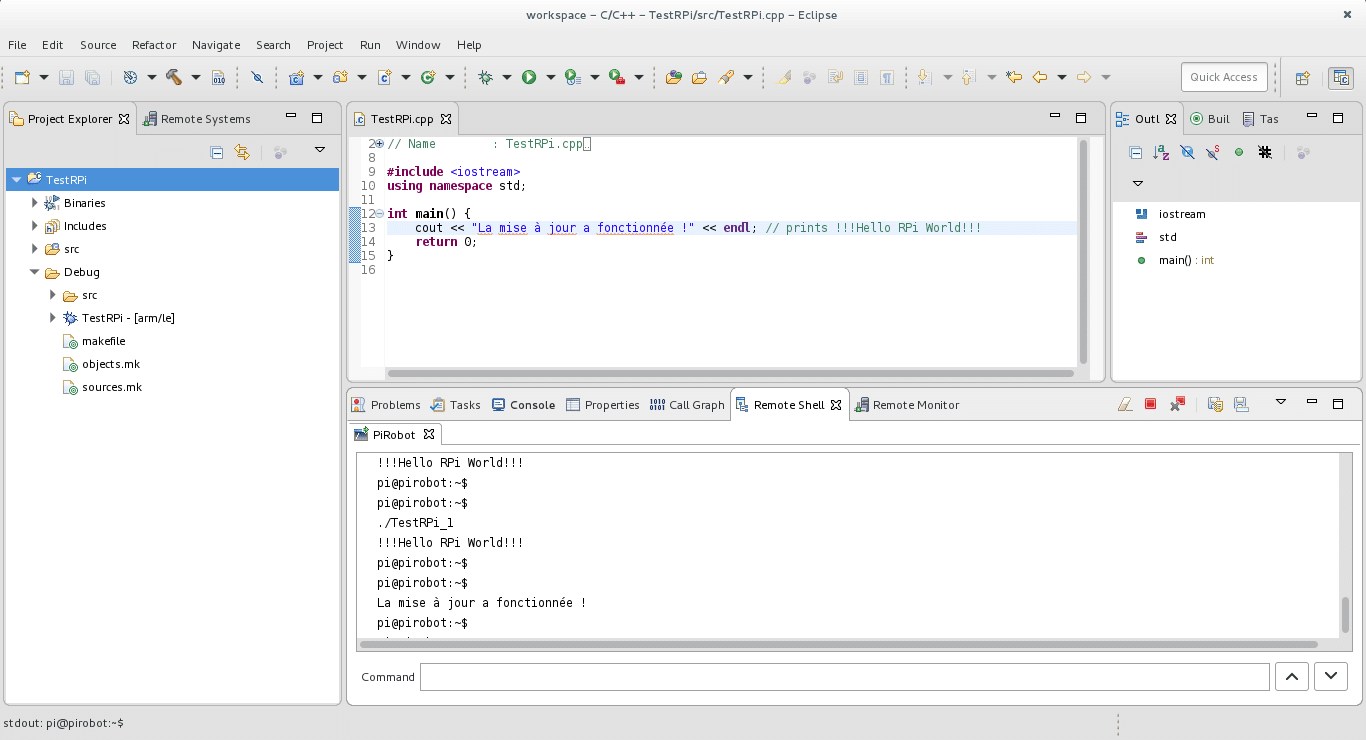Image resolution: width=1366 pixels, height=740 pixels.
Task: Toggle alphabetical Sort in Outline view
Action: [x=1161, y=152]
